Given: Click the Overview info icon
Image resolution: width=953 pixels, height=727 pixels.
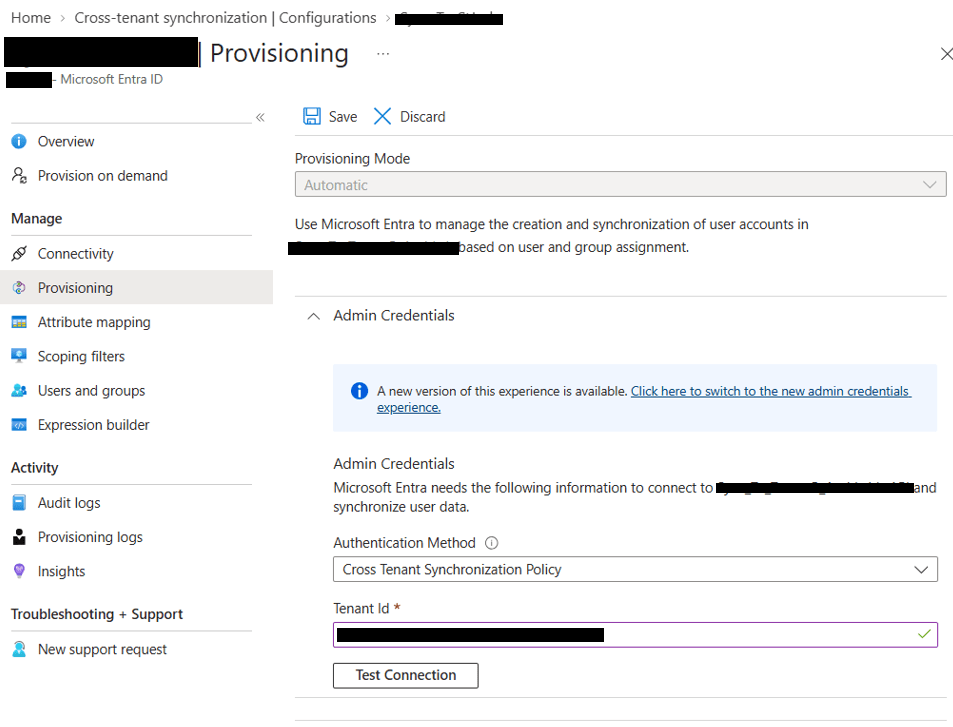Looking at the screenshot, I should tap(19, 142).
